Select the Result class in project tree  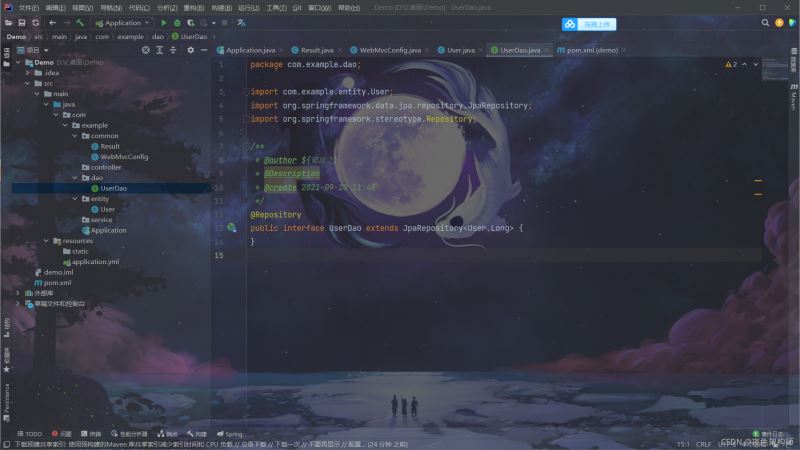pyautogui.click(x=110, y=146)
